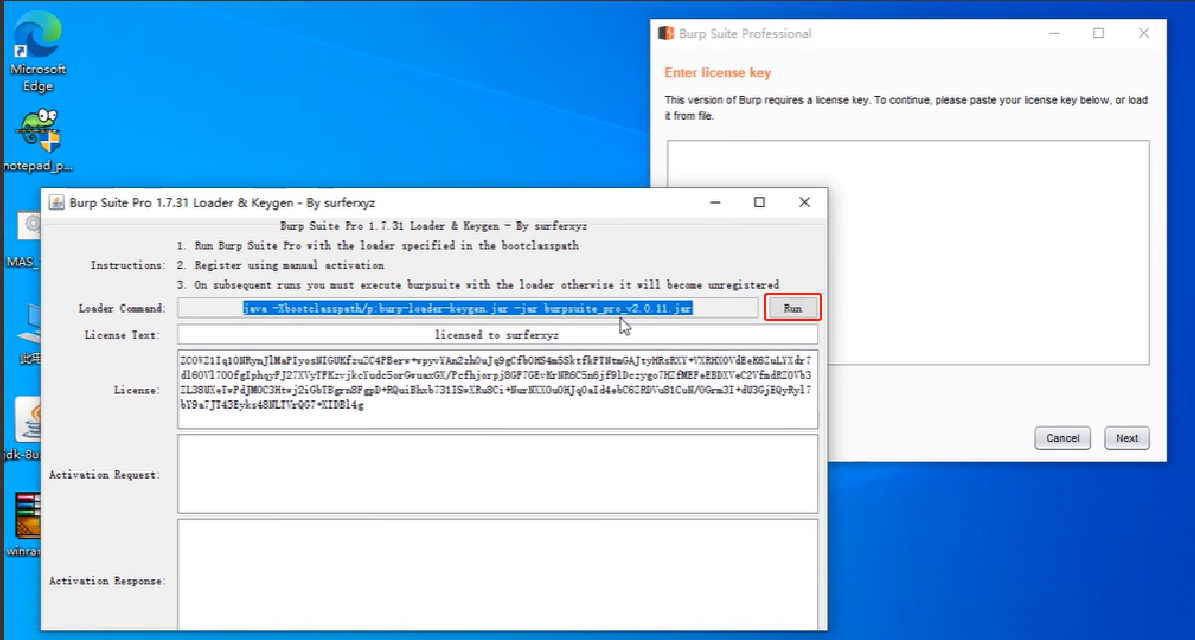Click the Activation Response text area
The image size is (1195, 640).
(497, 573)
